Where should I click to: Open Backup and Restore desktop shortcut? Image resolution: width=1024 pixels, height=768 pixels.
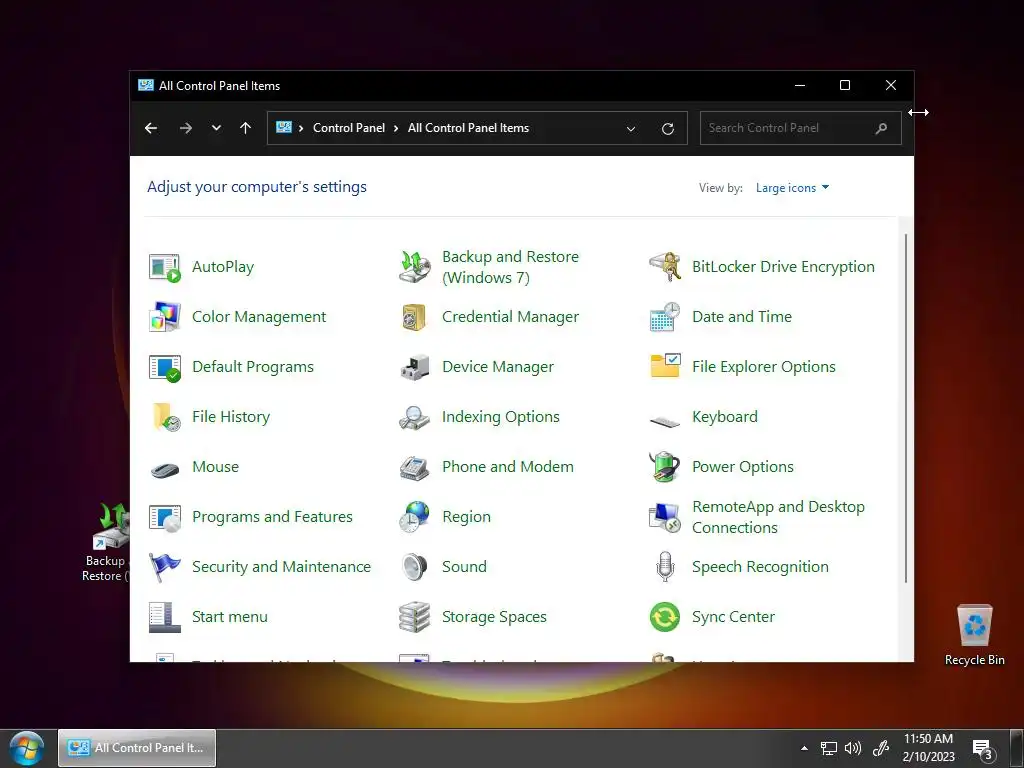pyautogui.click(x=106, y=542)
